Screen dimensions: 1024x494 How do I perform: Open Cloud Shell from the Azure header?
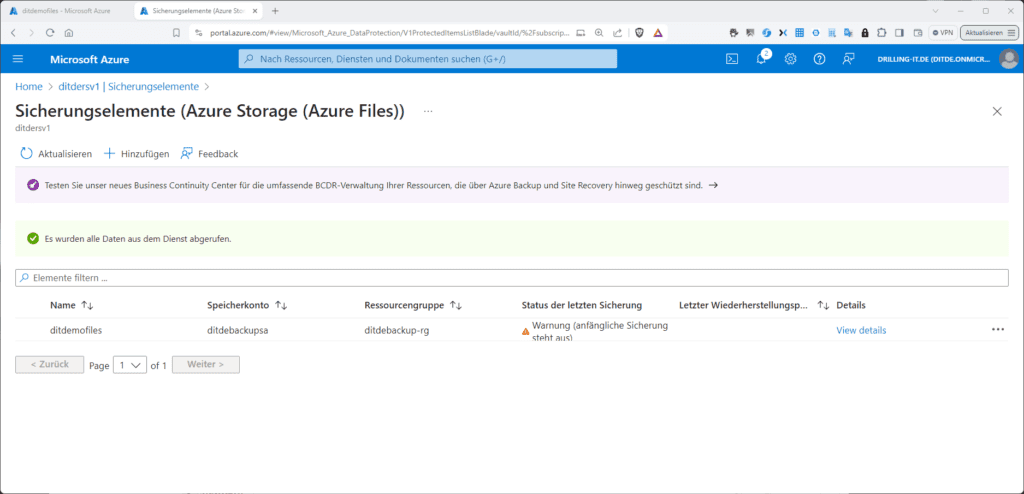(732, 59)
